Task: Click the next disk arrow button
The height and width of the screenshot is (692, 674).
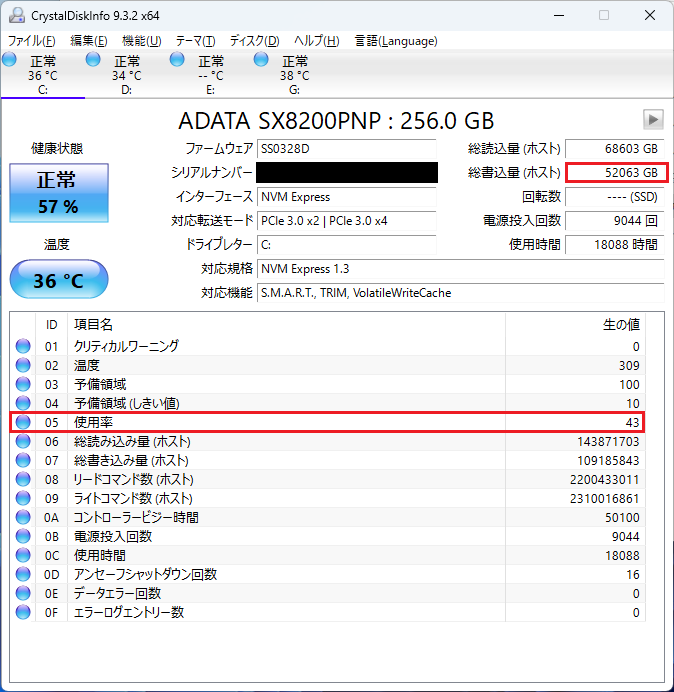Action: point(653,120)
